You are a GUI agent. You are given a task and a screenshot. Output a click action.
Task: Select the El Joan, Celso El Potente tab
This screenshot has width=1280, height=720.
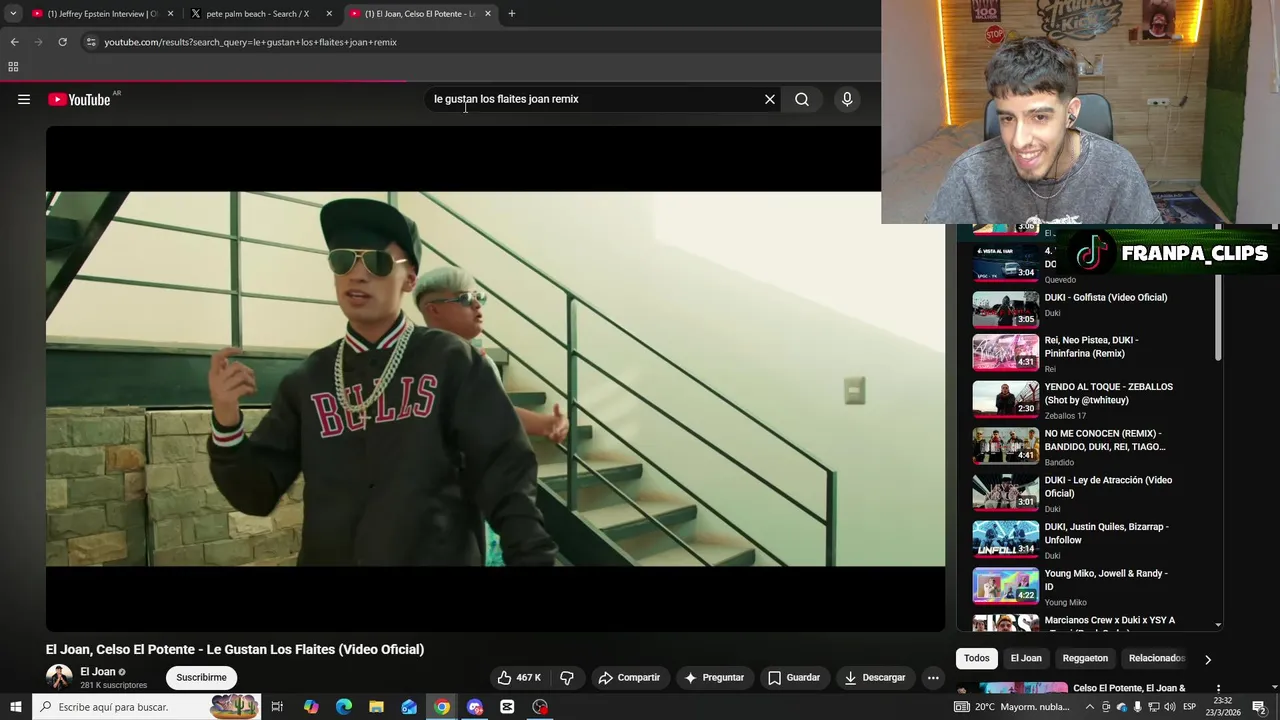pyautogui.click(x=420, y=14)
